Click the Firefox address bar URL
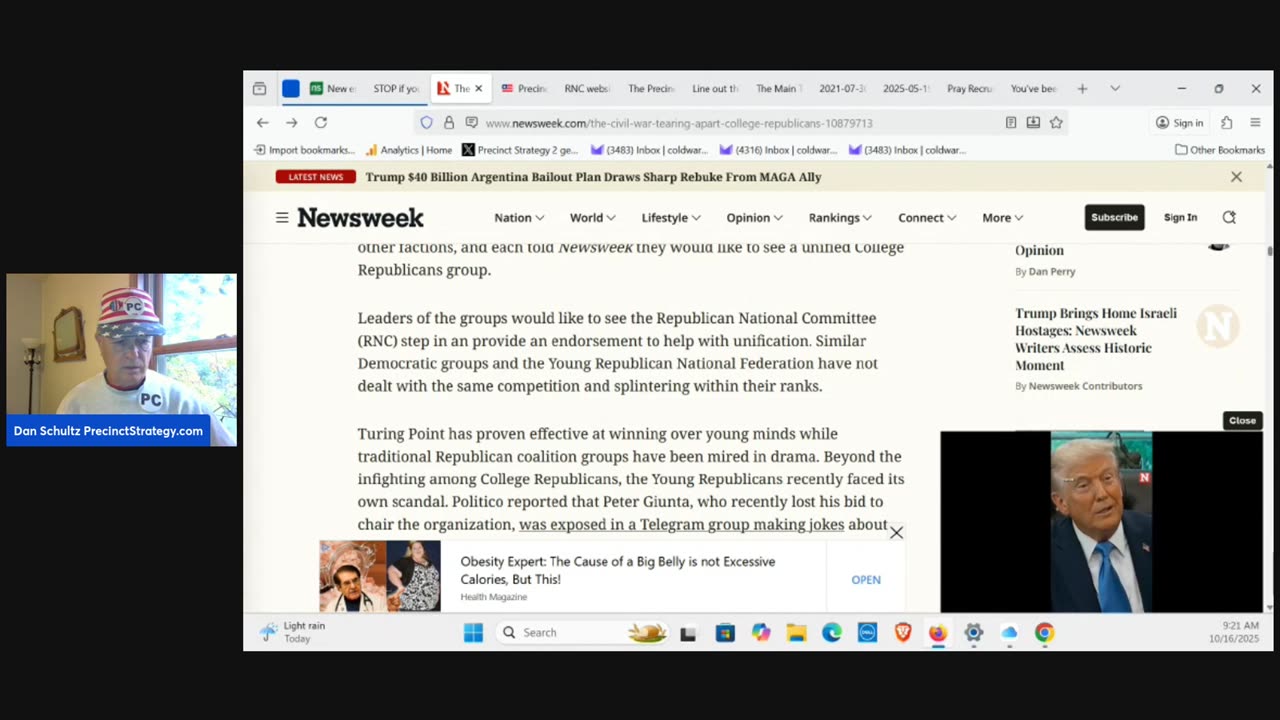 click(679, 123)
